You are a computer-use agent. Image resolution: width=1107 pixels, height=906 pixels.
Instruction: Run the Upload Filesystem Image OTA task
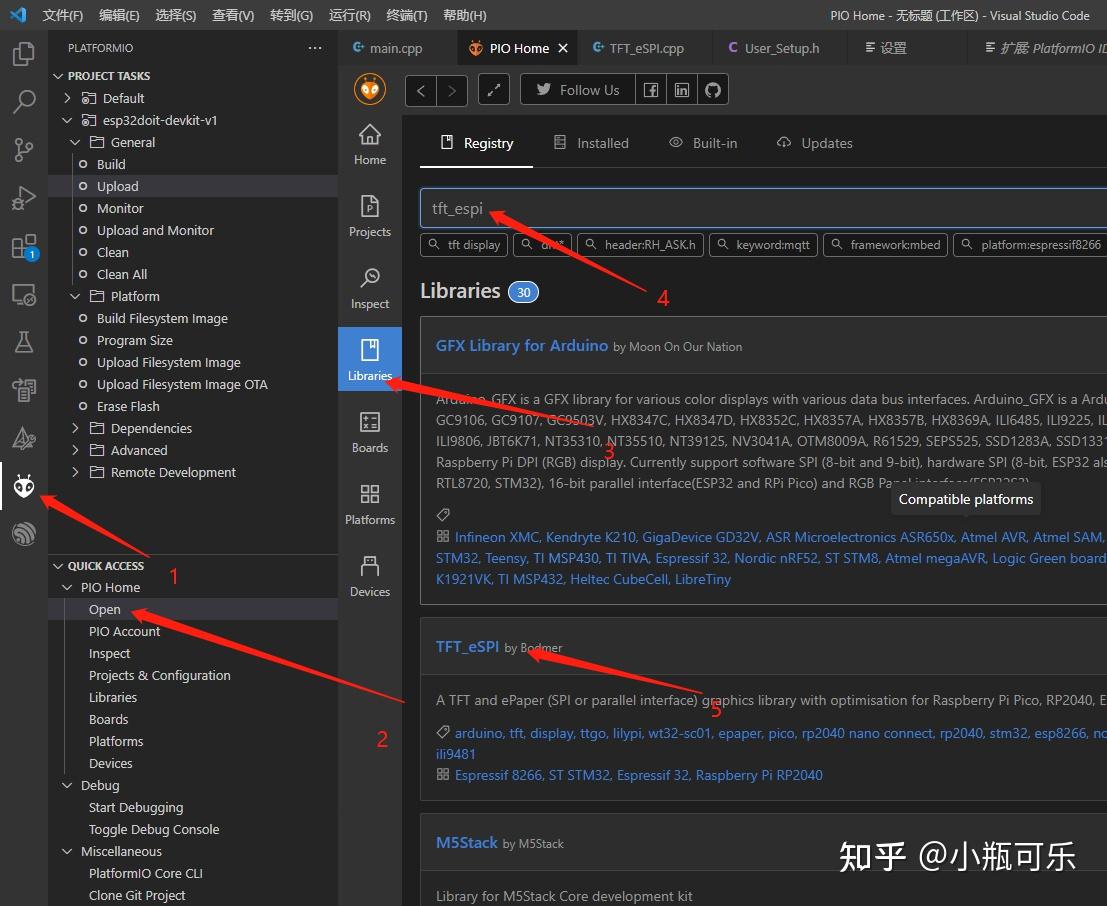coord(193,384)
